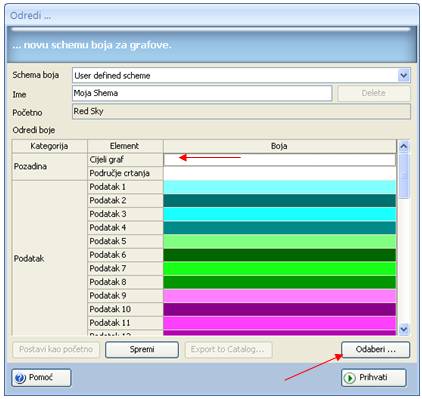Pick the Podatak 6 dark green swatch

coord(280,255)
